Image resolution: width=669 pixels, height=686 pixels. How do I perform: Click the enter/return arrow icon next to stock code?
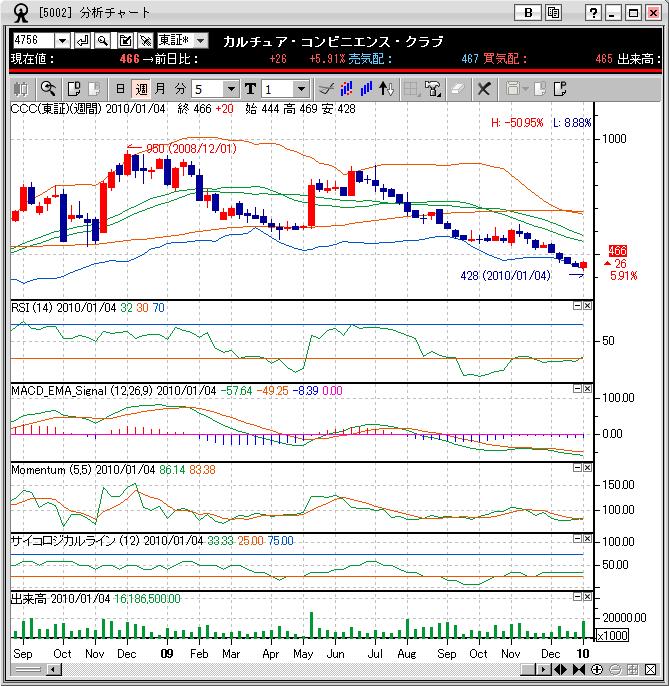[x=83, y=41]
